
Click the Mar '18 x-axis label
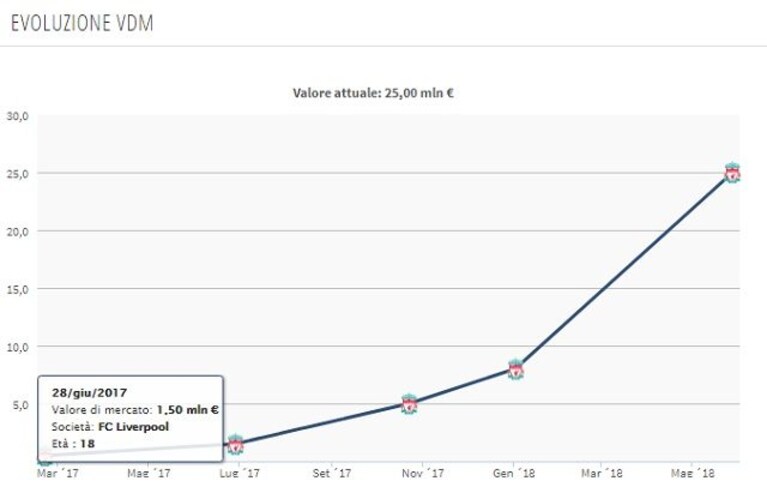pos(602,473)
